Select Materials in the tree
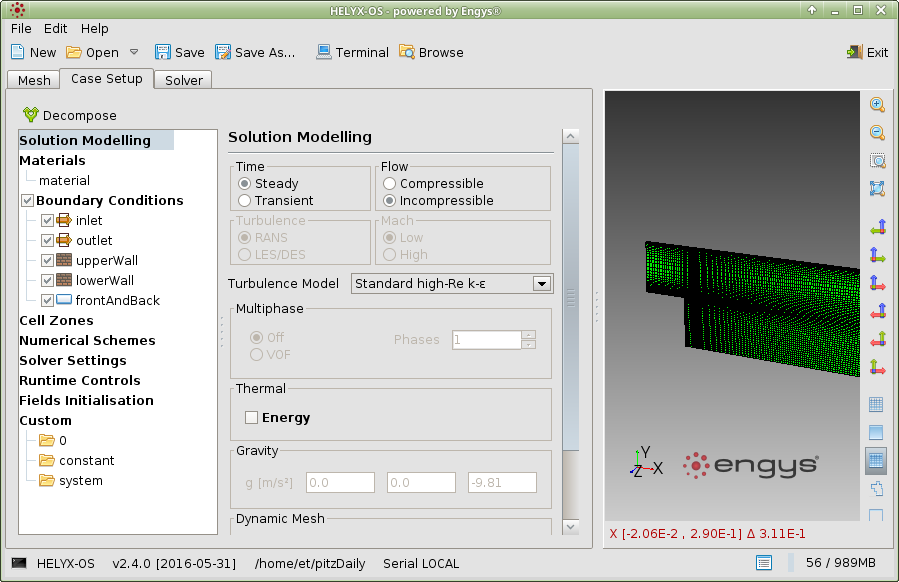 [52, 161]
